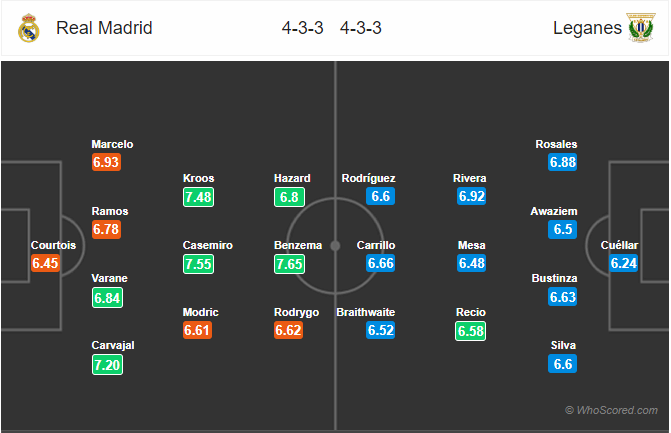The width and height of the screenshot is (671, 433).
Task: Open the Real Madrid team name link
Action: 104,28
